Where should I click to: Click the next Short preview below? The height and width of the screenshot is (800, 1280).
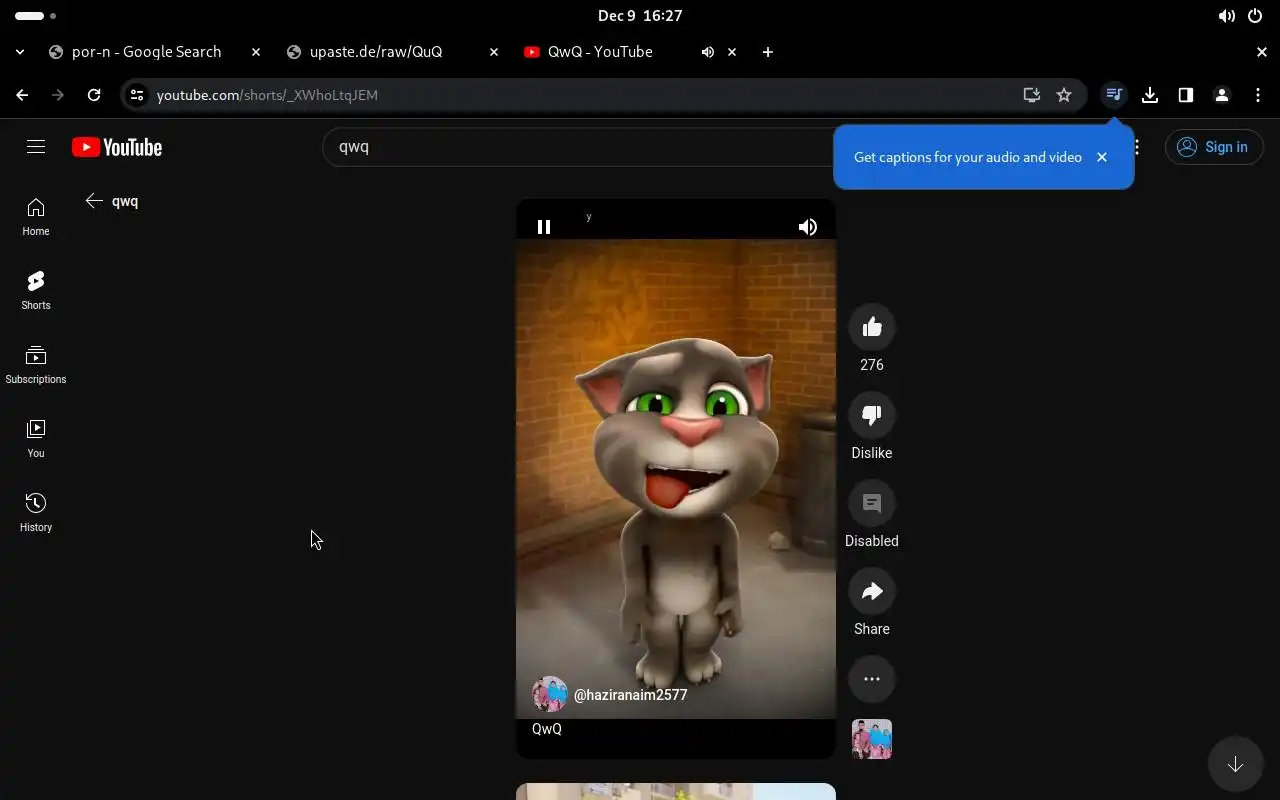(676, 791)
